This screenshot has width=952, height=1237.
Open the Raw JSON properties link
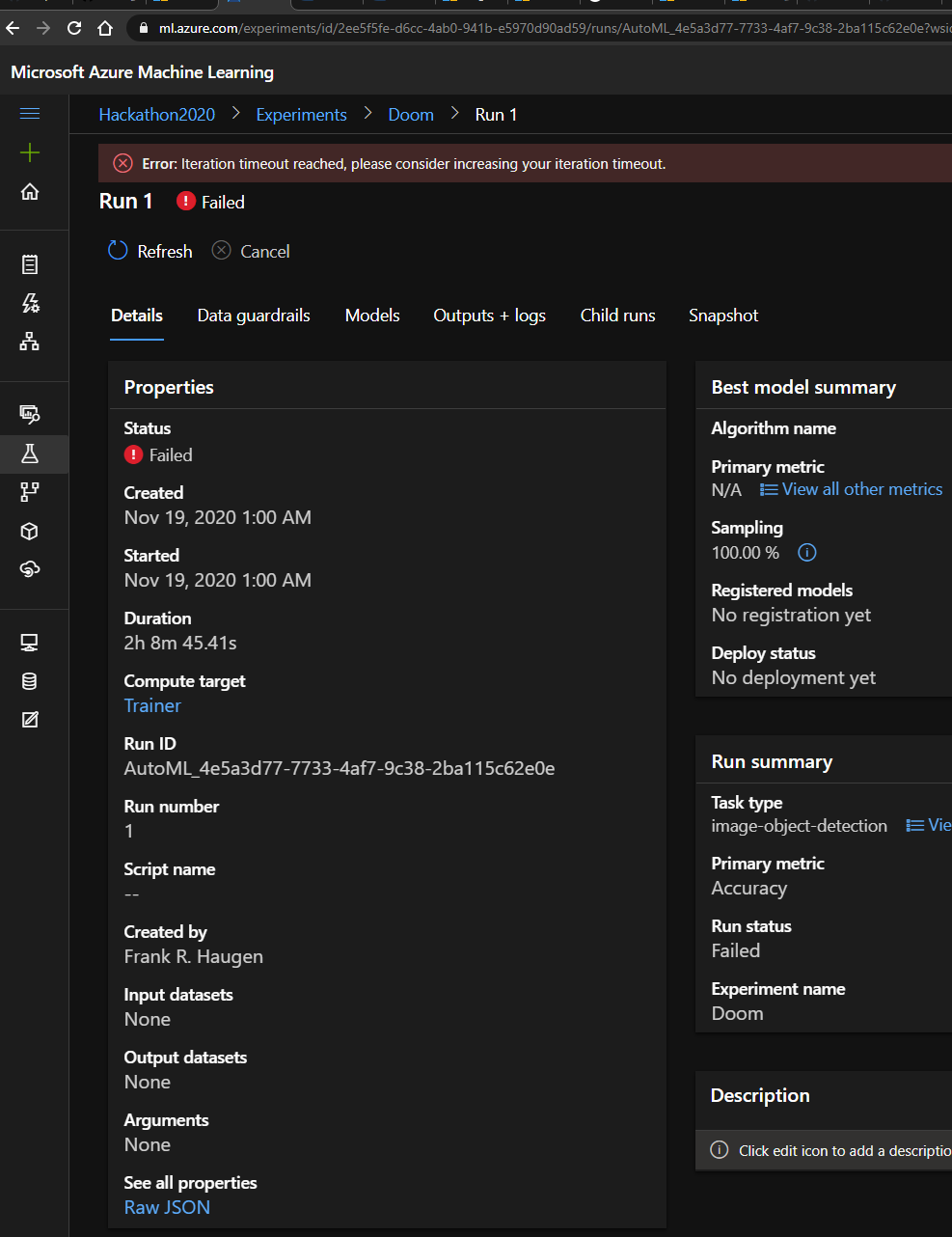(x=166, y=1207)
